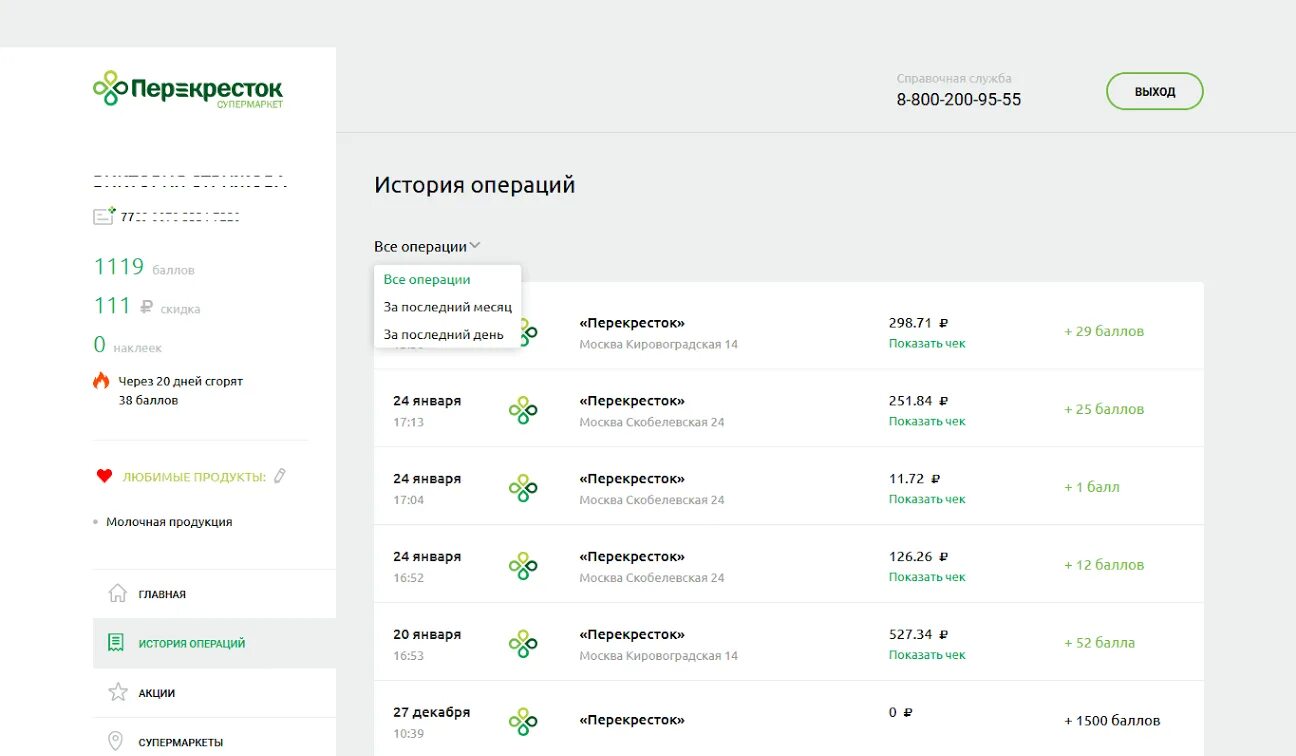Click the flame icon for expiring points
The image size is (1296, 756).
101,381
